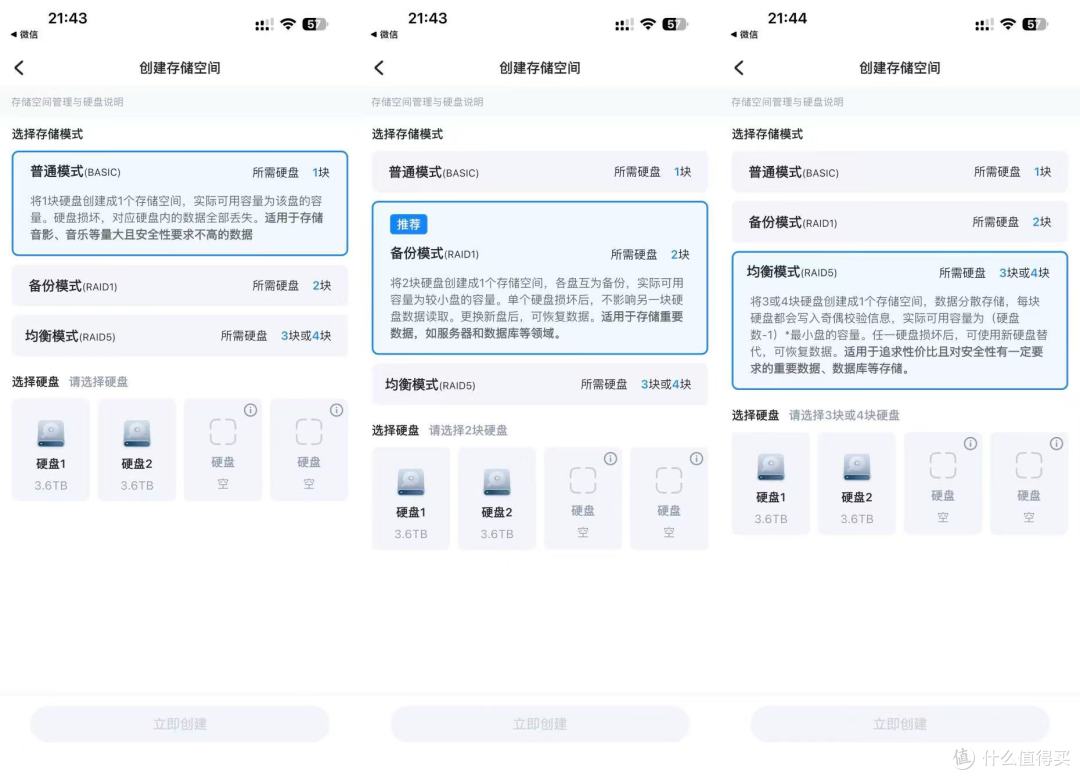The width and height of the screenshot is (1080, 780).
Task: Tap 3.6TB under 硬盘1 in left screen
Action: pos(51,485)
